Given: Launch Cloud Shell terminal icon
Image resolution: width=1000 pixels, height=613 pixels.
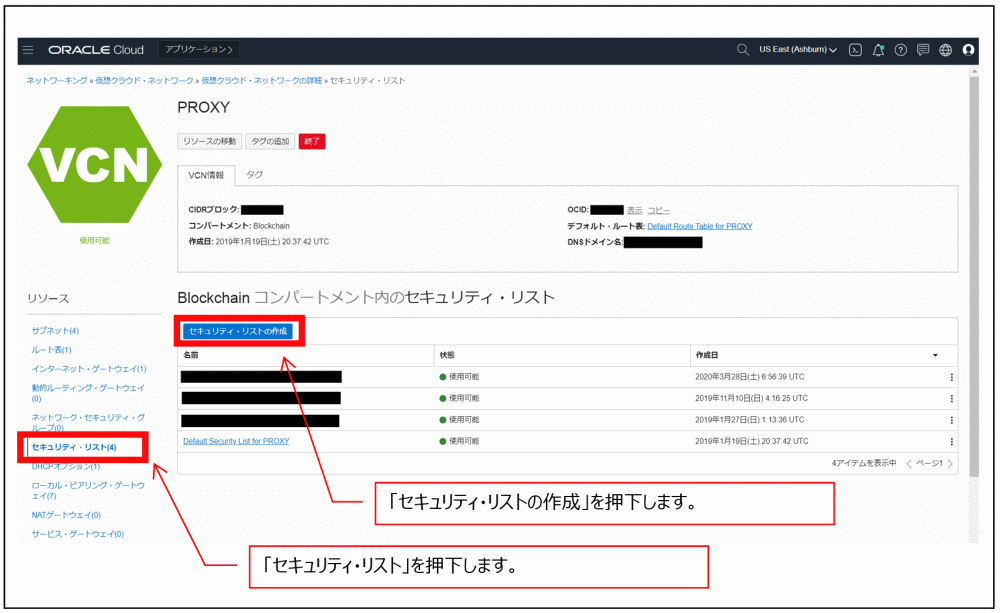Looking at the screenshot, I should click(x=855, y=50).
